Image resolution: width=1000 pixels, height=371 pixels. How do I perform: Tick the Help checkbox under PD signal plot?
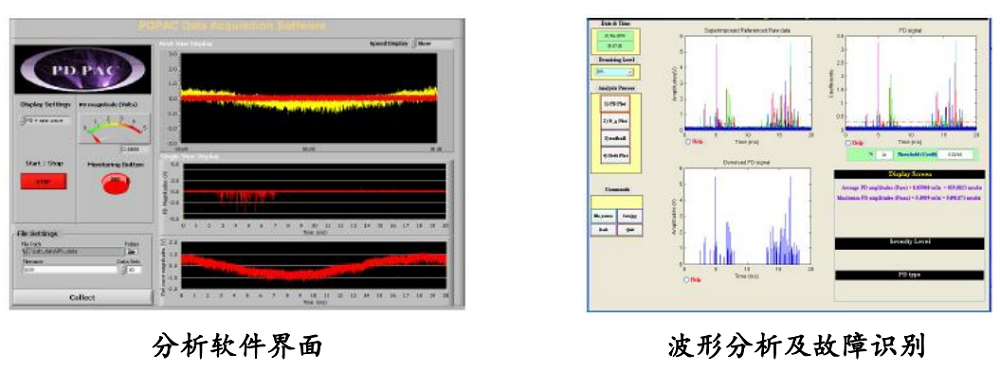pos(848,143)
